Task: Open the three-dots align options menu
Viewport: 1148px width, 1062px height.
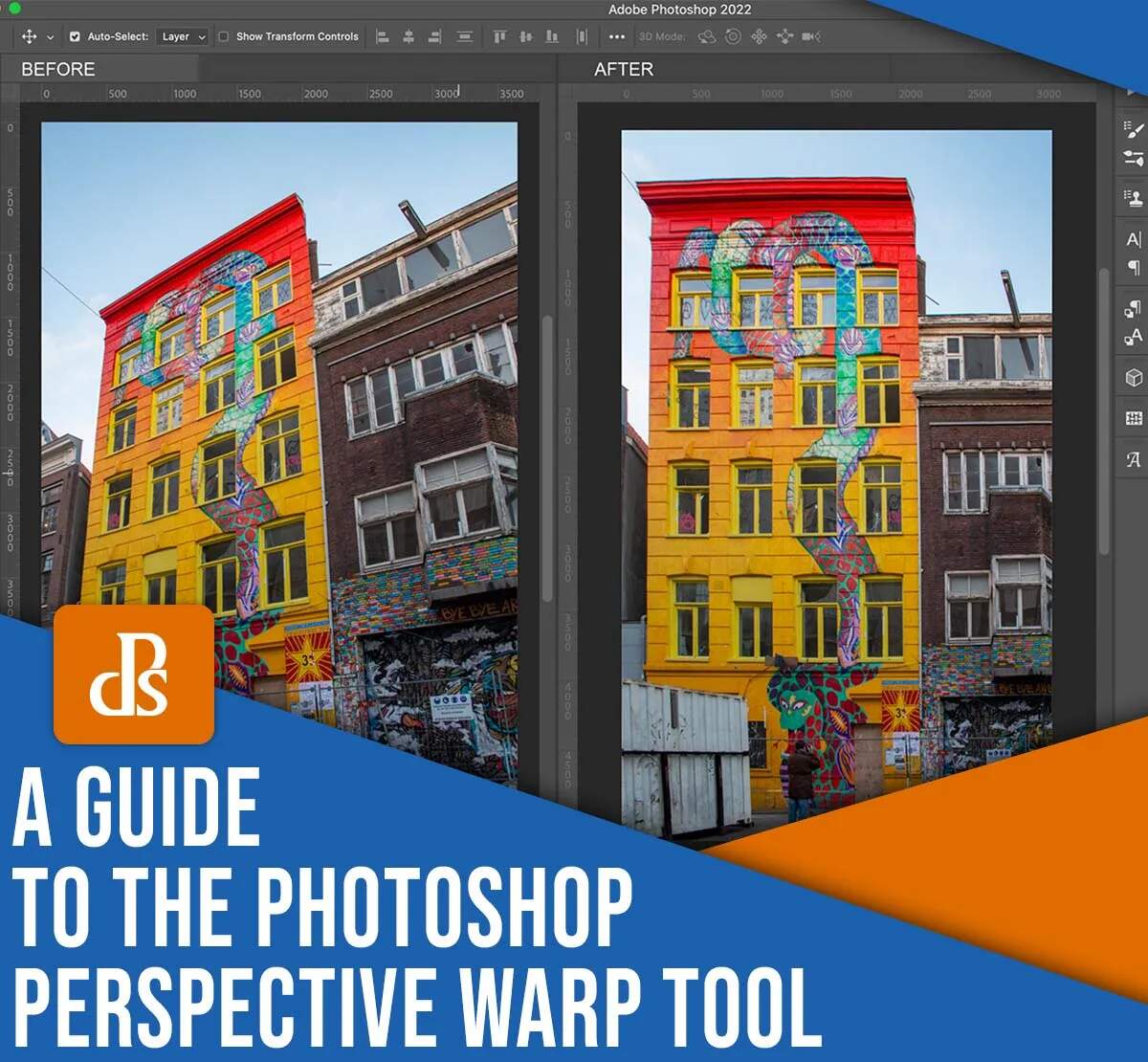Action: [617, 36]
